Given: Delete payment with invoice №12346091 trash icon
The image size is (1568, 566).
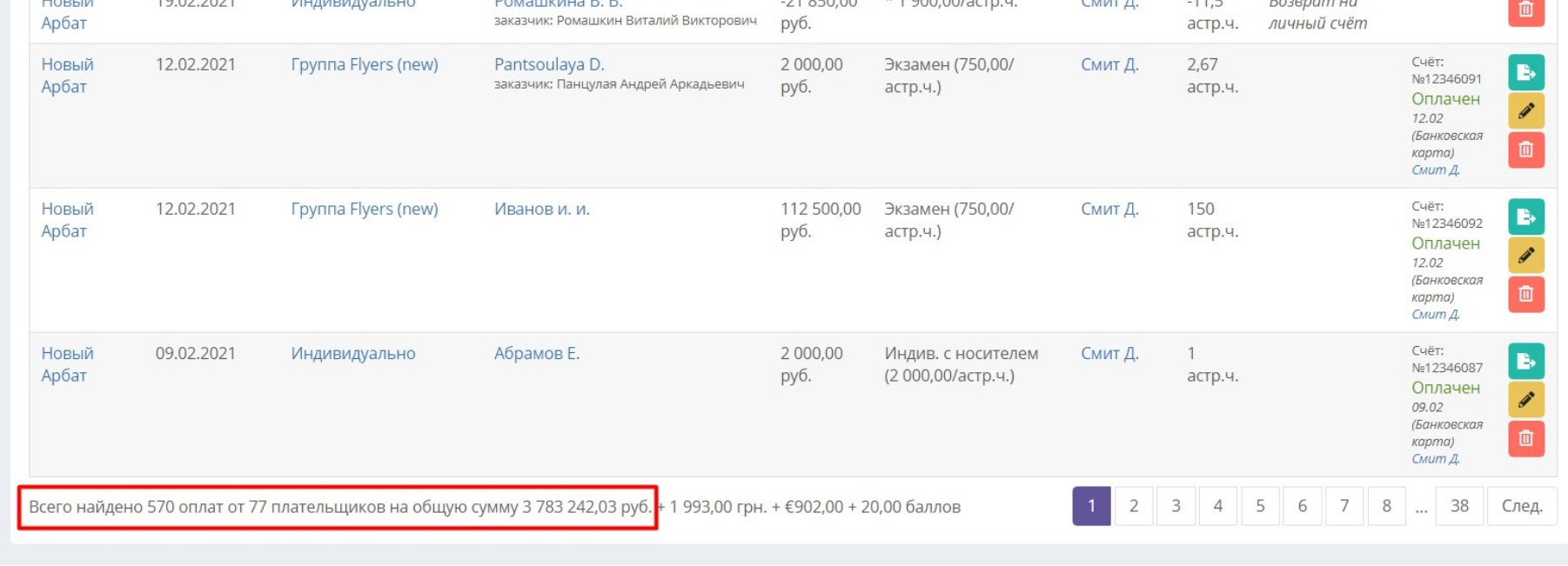Looking at the screenshot, I should tap(1526, 150).
